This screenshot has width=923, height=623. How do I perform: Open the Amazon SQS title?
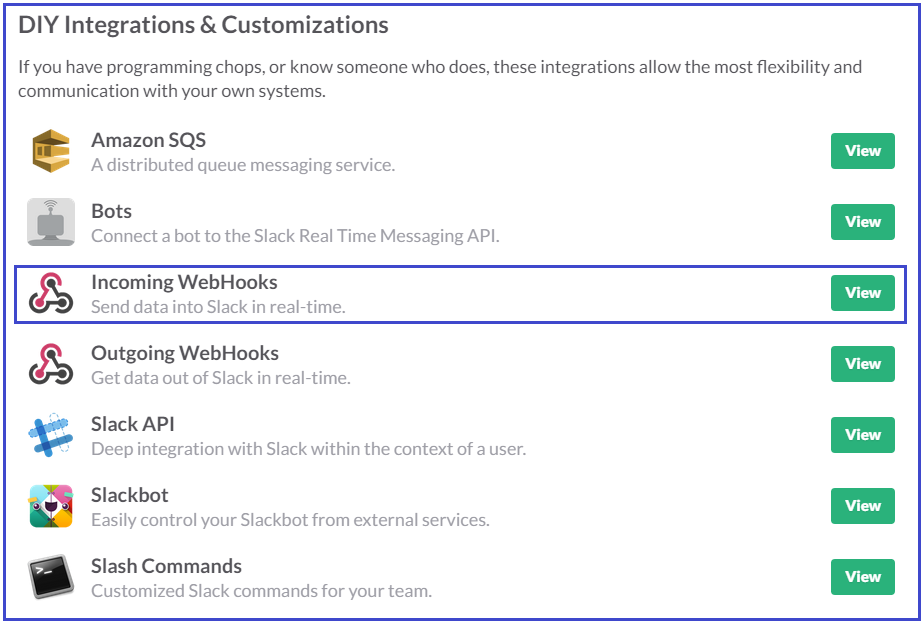[x=149, y=140]
